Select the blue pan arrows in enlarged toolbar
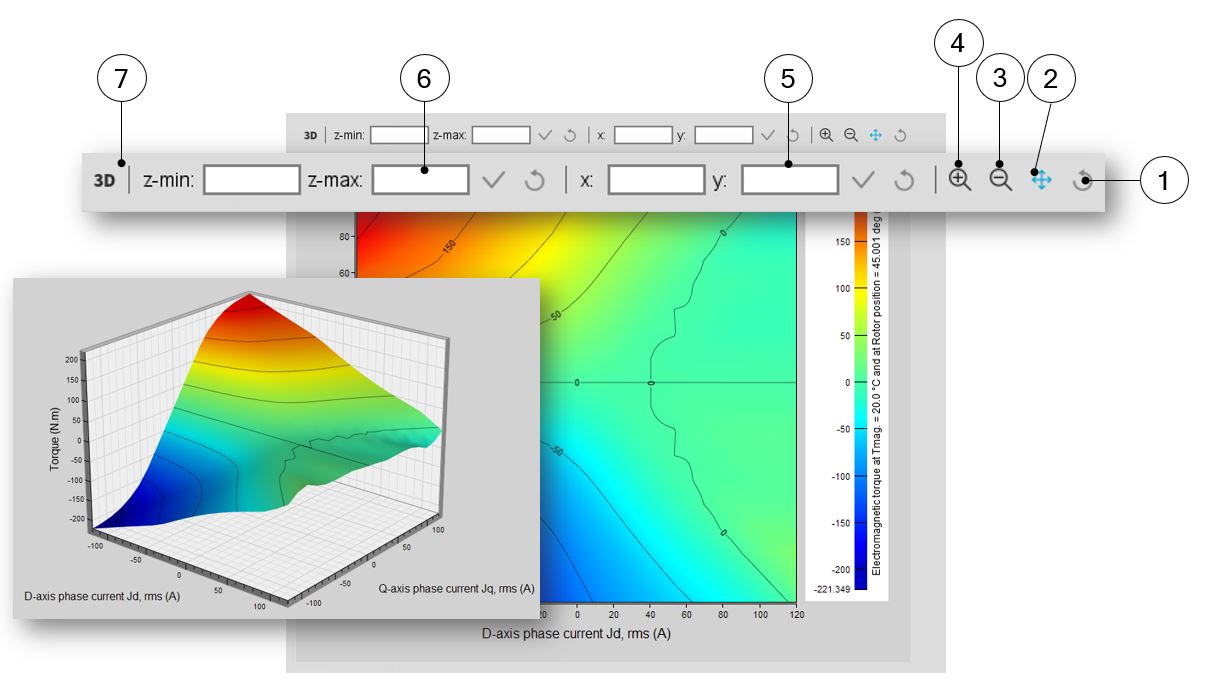Image resolution: width=1212 pixels, height=690 pixels. (x=1041, y=180)
